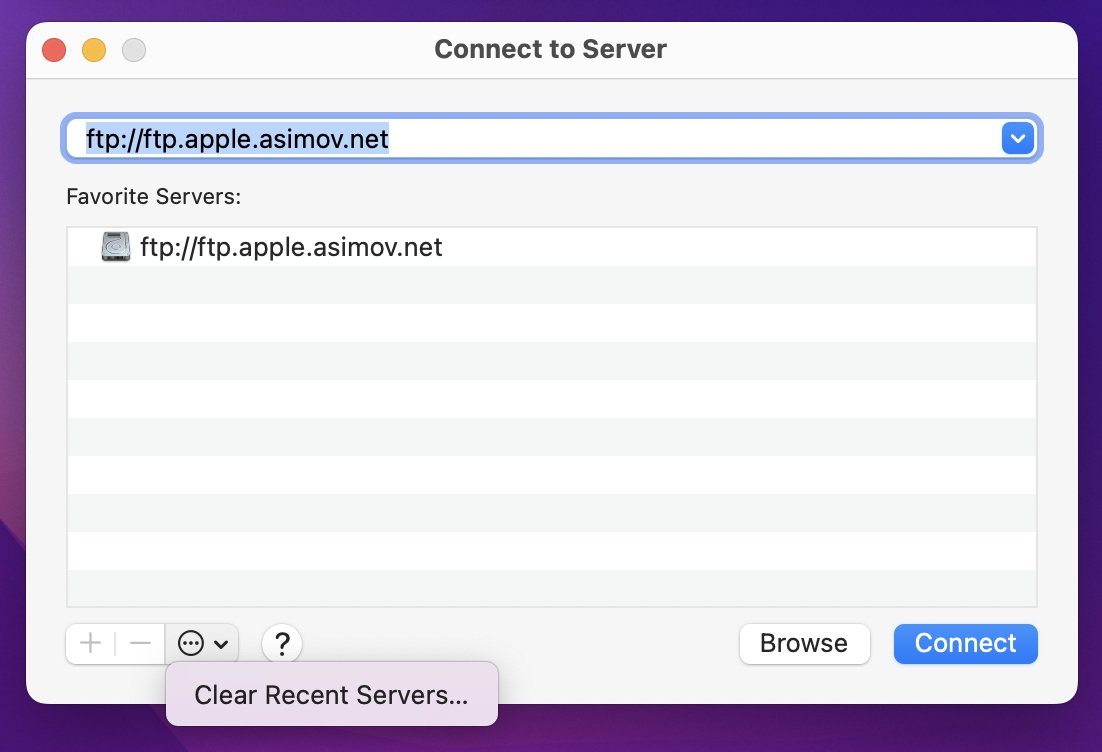Remove favorite server using the minus button
Viewport: 1102px width, 752px height.
140,643
